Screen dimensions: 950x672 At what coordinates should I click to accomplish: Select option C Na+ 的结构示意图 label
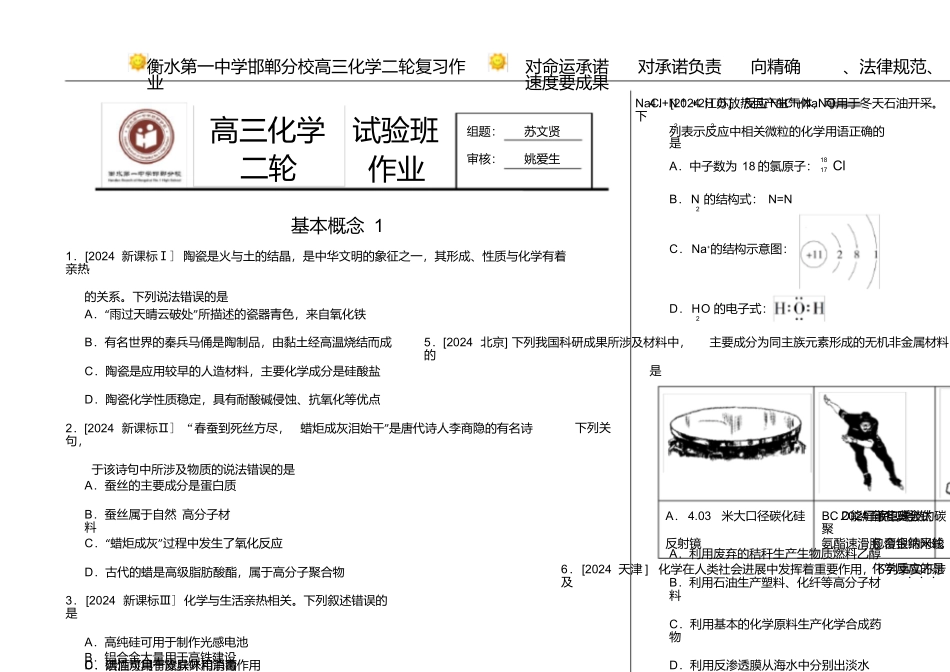[728, 249]
